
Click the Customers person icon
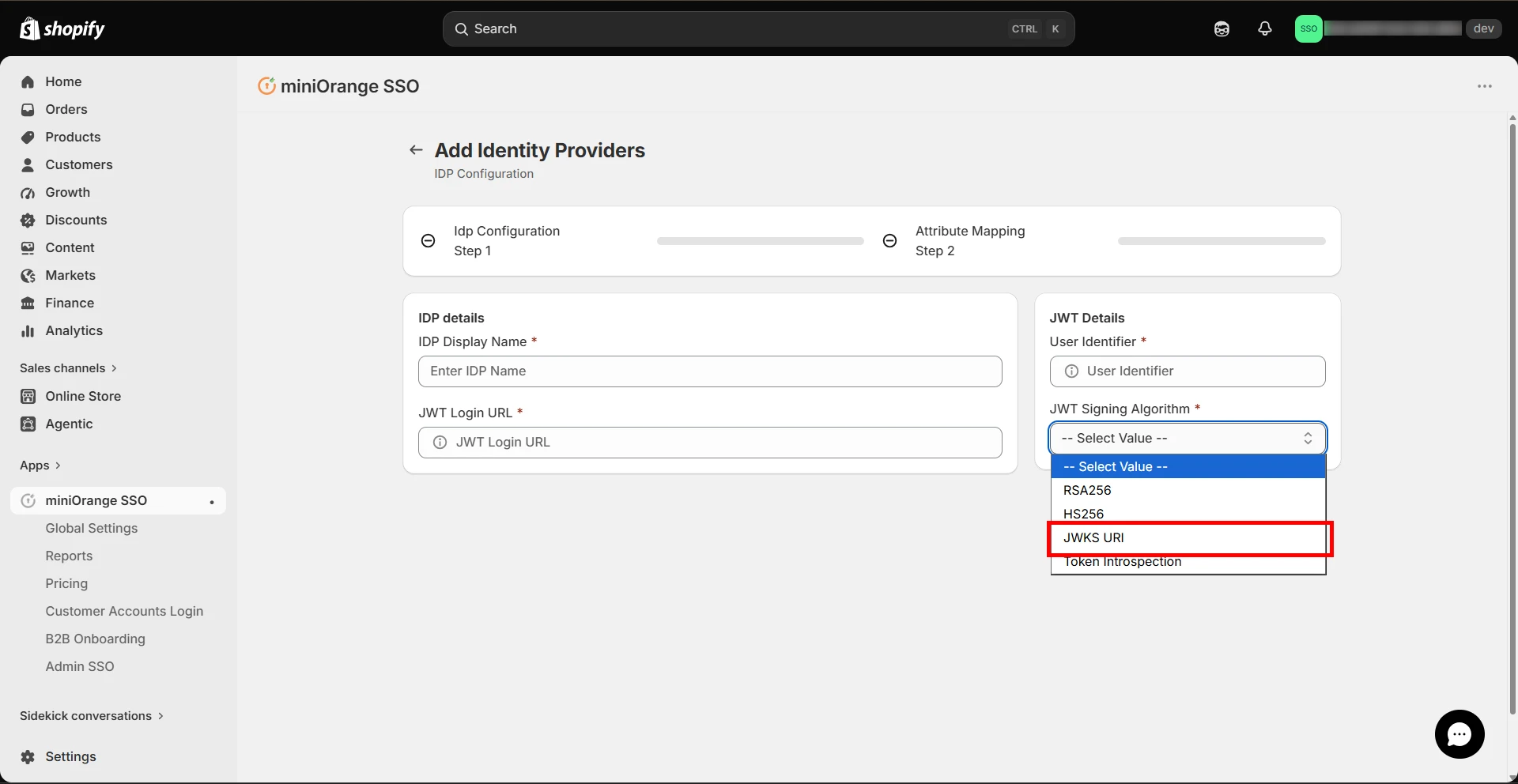tap(28, 164)
